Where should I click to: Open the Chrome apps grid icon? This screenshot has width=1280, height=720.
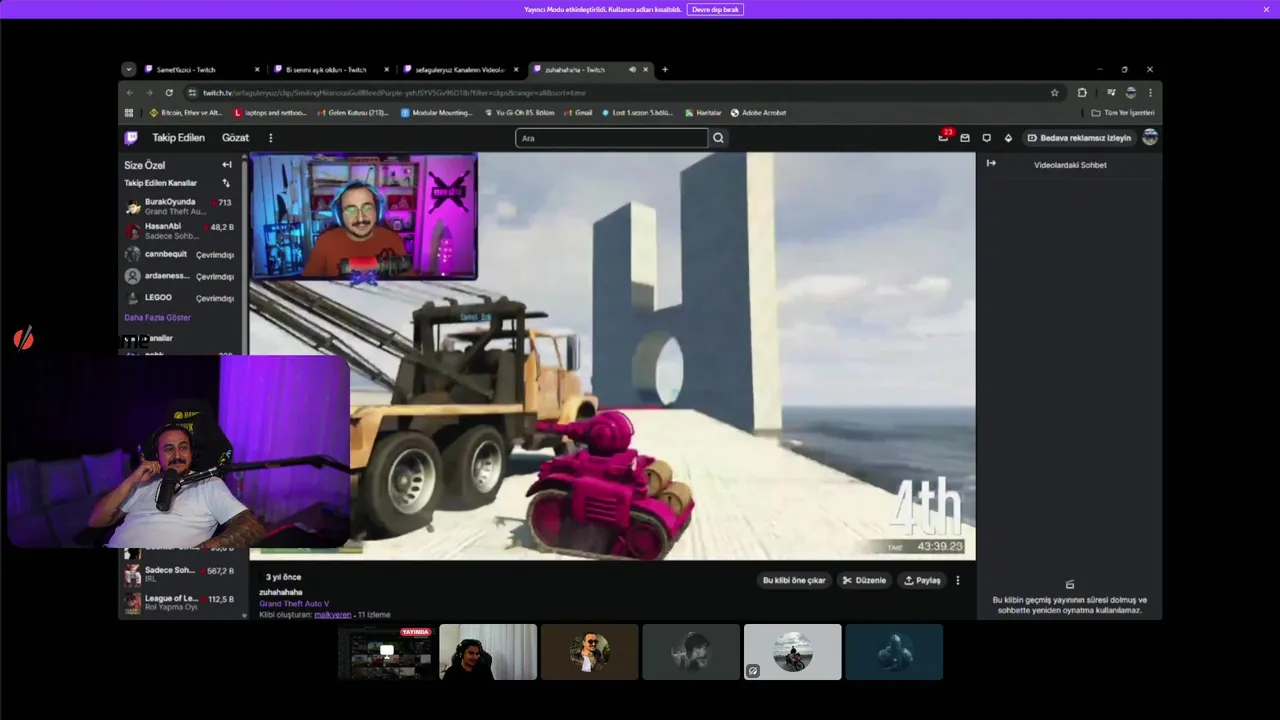(x=129, y=113)
